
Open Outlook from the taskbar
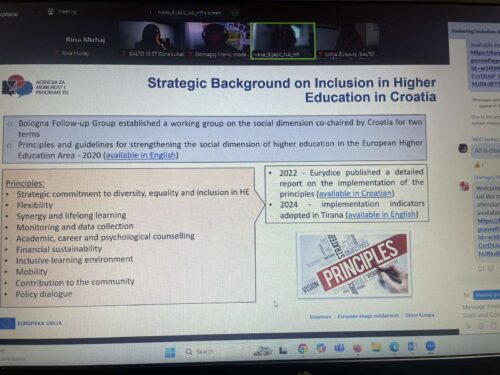click(x=412, y=347)
